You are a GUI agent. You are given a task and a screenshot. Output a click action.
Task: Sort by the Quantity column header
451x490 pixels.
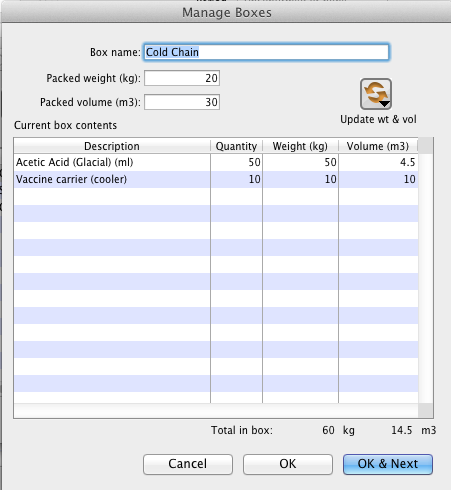tap(236, 146)
